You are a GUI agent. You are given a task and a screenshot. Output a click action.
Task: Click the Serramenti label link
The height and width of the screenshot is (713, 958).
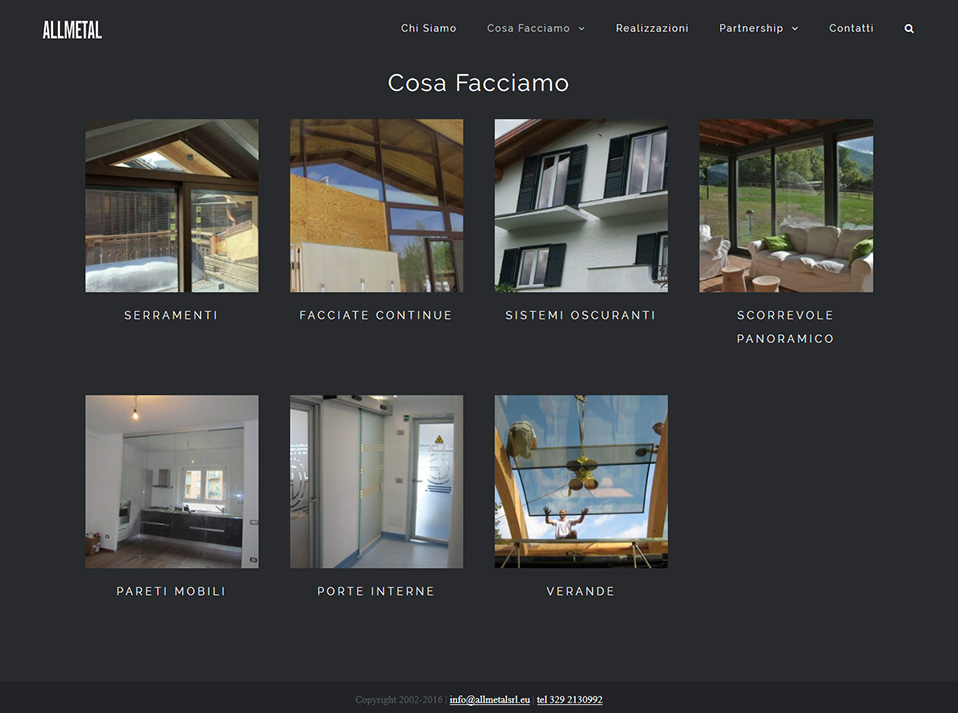pos(171,314)
